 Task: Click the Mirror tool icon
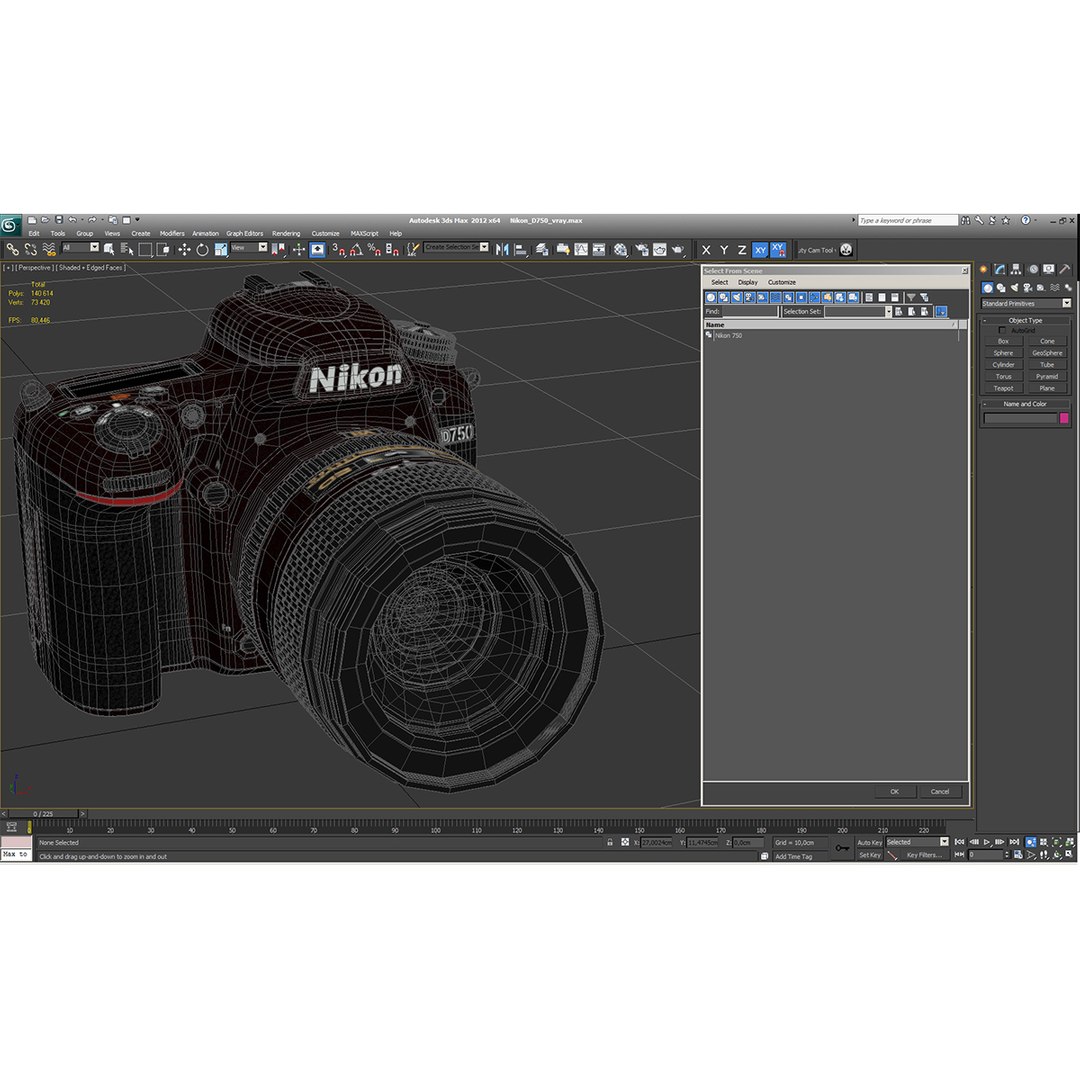(x=502, y=249)
